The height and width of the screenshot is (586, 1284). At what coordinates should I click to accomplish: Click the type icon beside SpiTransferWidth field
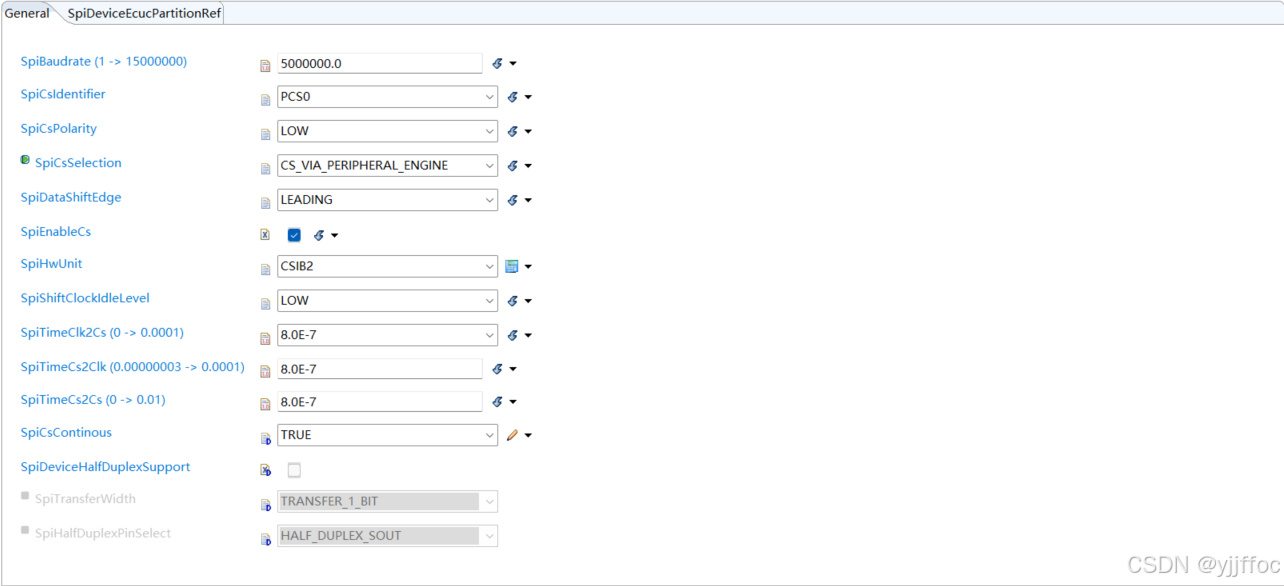point(265,504)
